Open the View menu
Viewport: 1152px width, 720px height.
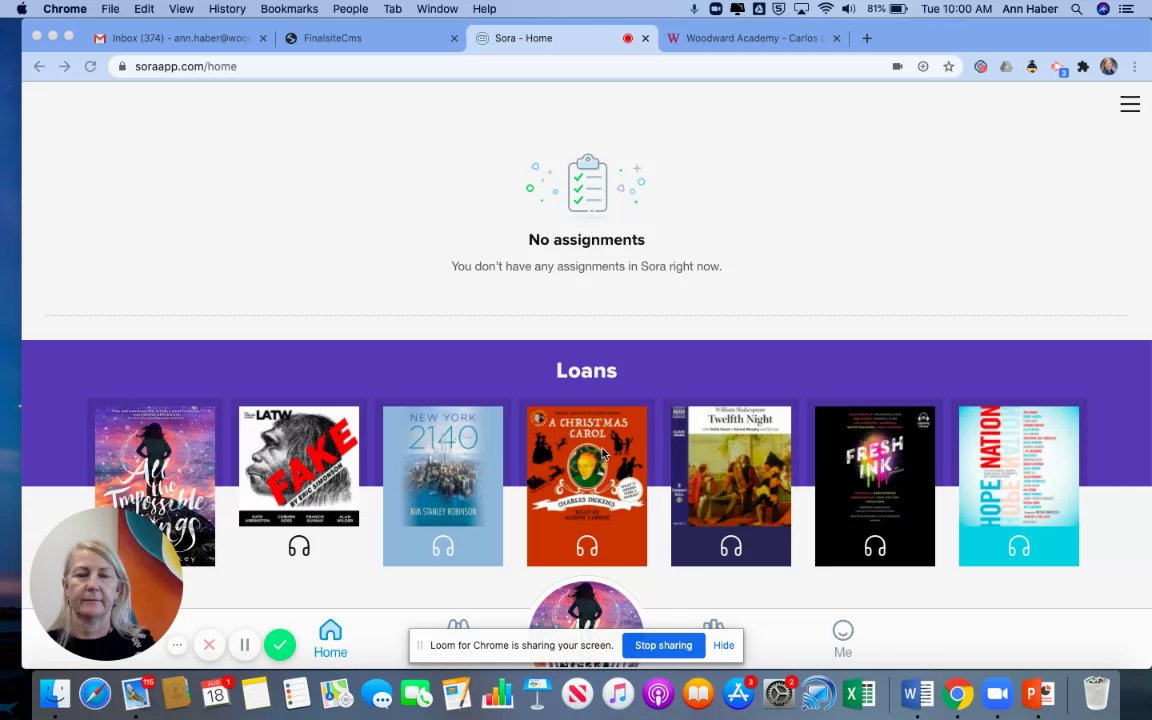181,9
